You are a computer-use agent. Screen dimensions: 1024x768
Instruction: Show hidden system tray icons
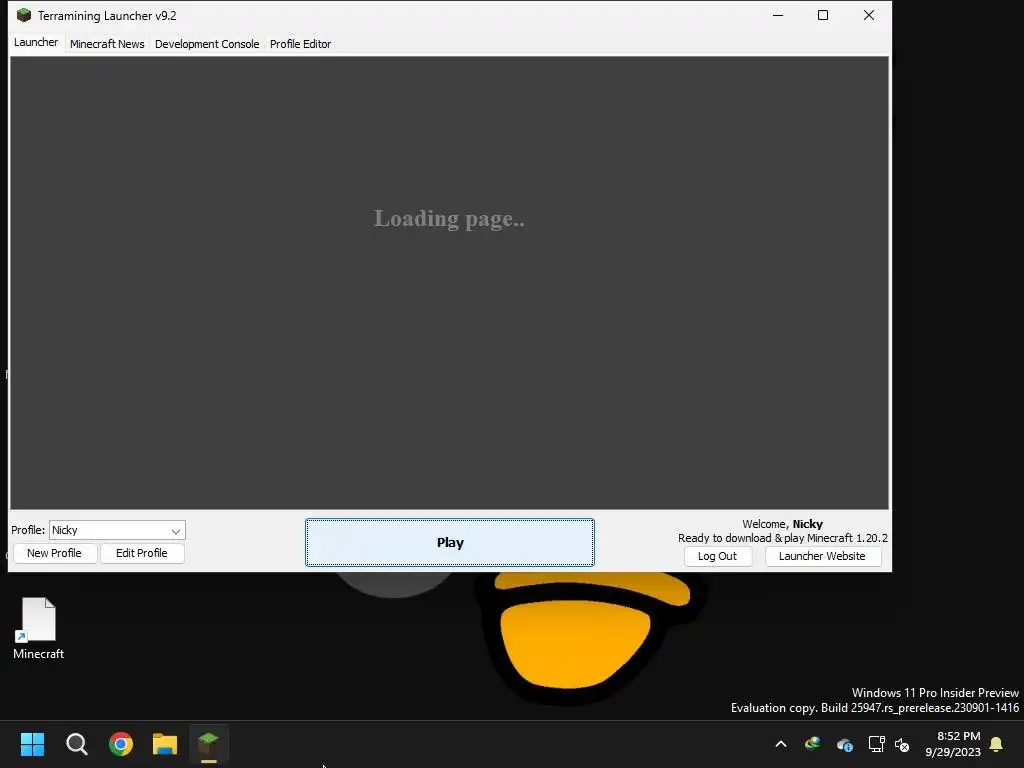coord(781,744)
